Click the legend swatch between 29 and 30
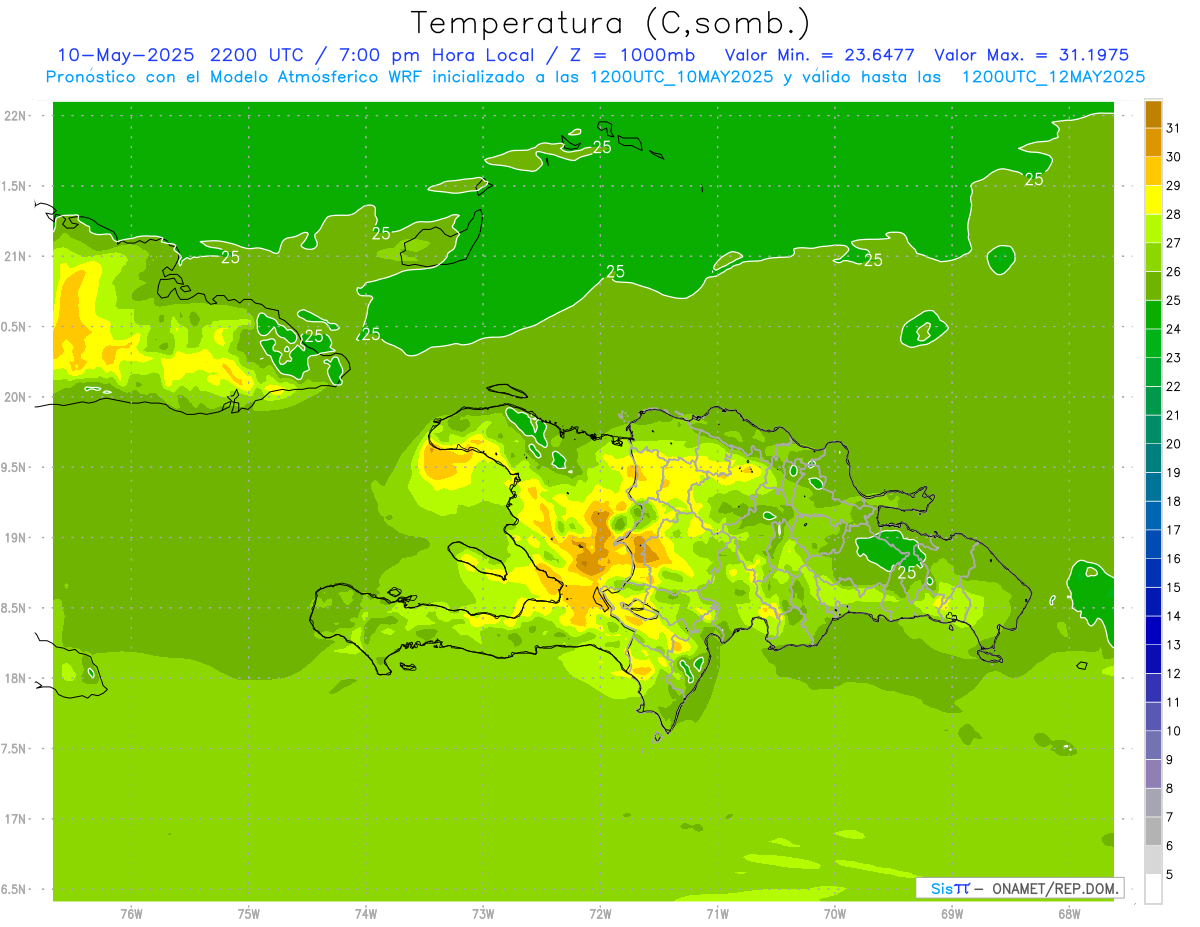The image size is (1200, 927). coord(1153,171)
